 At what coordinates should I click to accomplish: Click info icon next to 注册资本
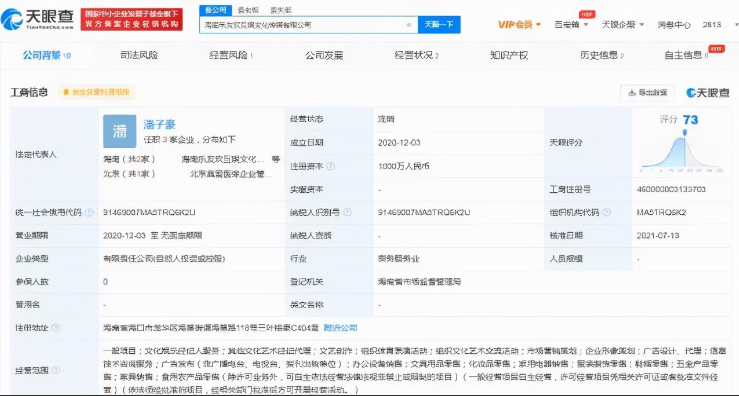pyautogui.click(x=331, y=166)
